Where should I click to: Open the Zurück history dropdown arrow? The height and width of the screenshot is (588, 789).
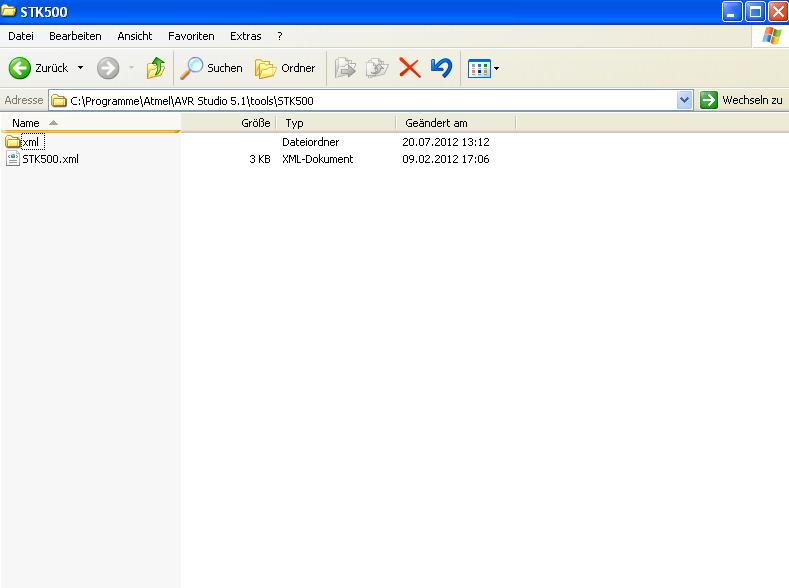click(x=81, y=68)
